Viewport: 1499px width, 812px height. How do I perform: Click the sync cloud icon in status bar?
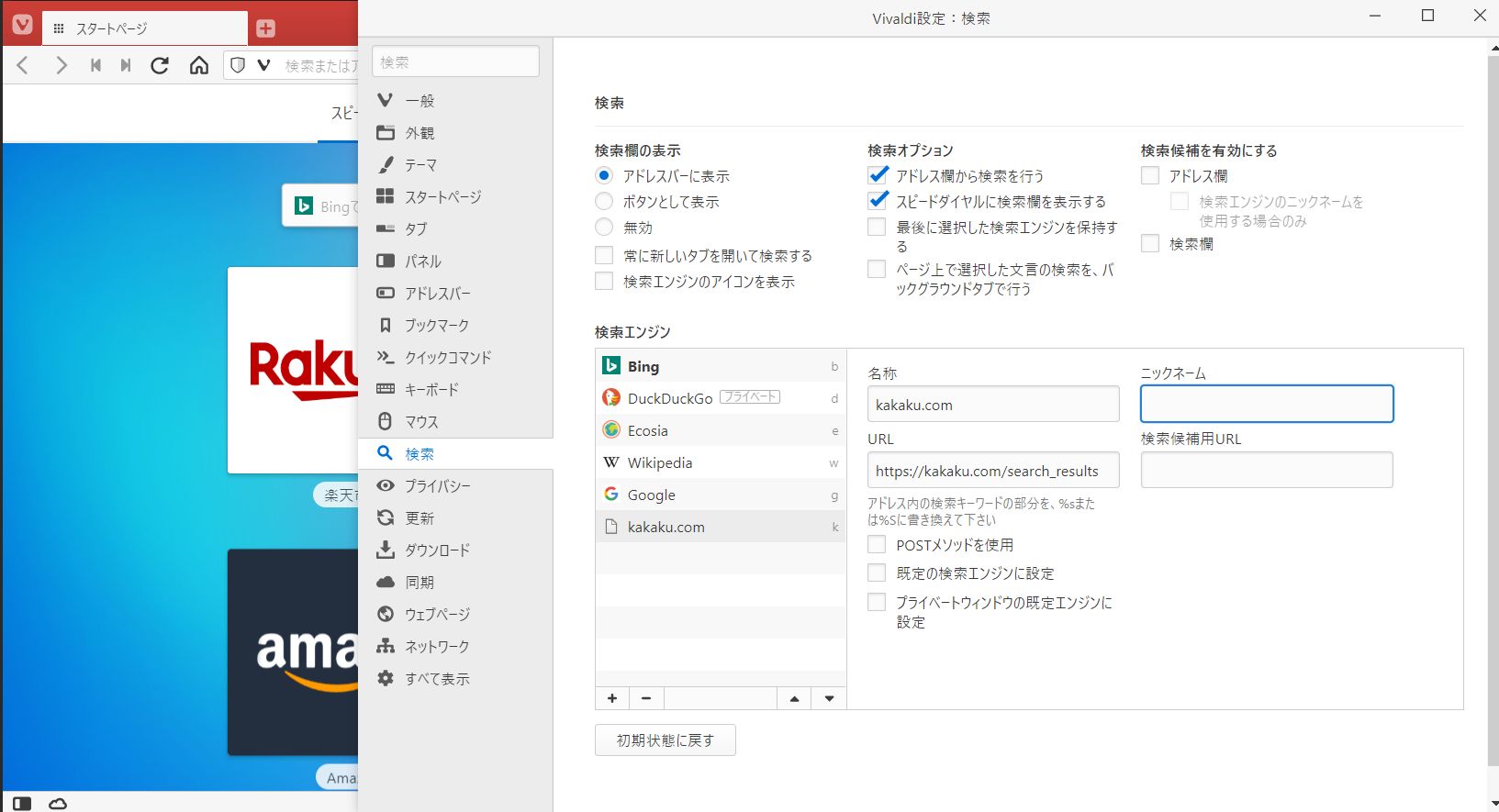tap(58, 804)
